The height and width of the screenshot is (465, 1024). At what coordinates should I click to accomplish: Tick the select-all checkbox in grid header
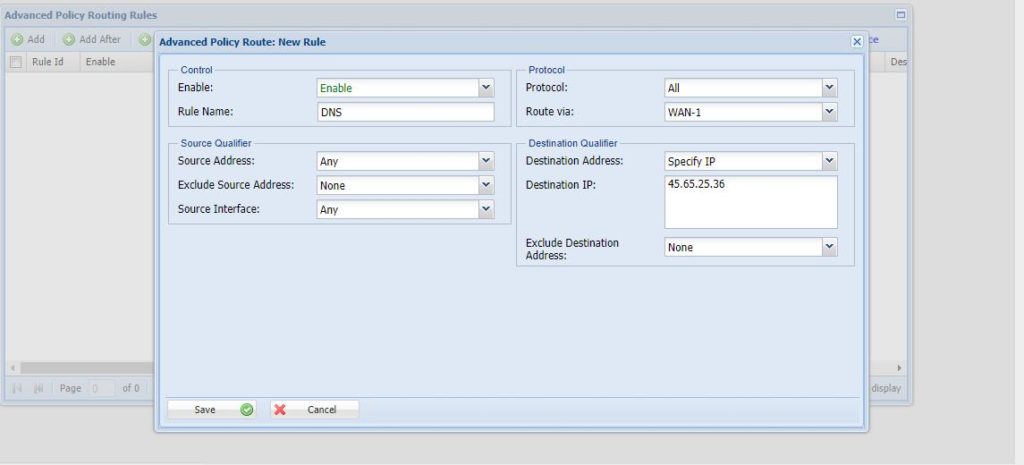point(16,62)
